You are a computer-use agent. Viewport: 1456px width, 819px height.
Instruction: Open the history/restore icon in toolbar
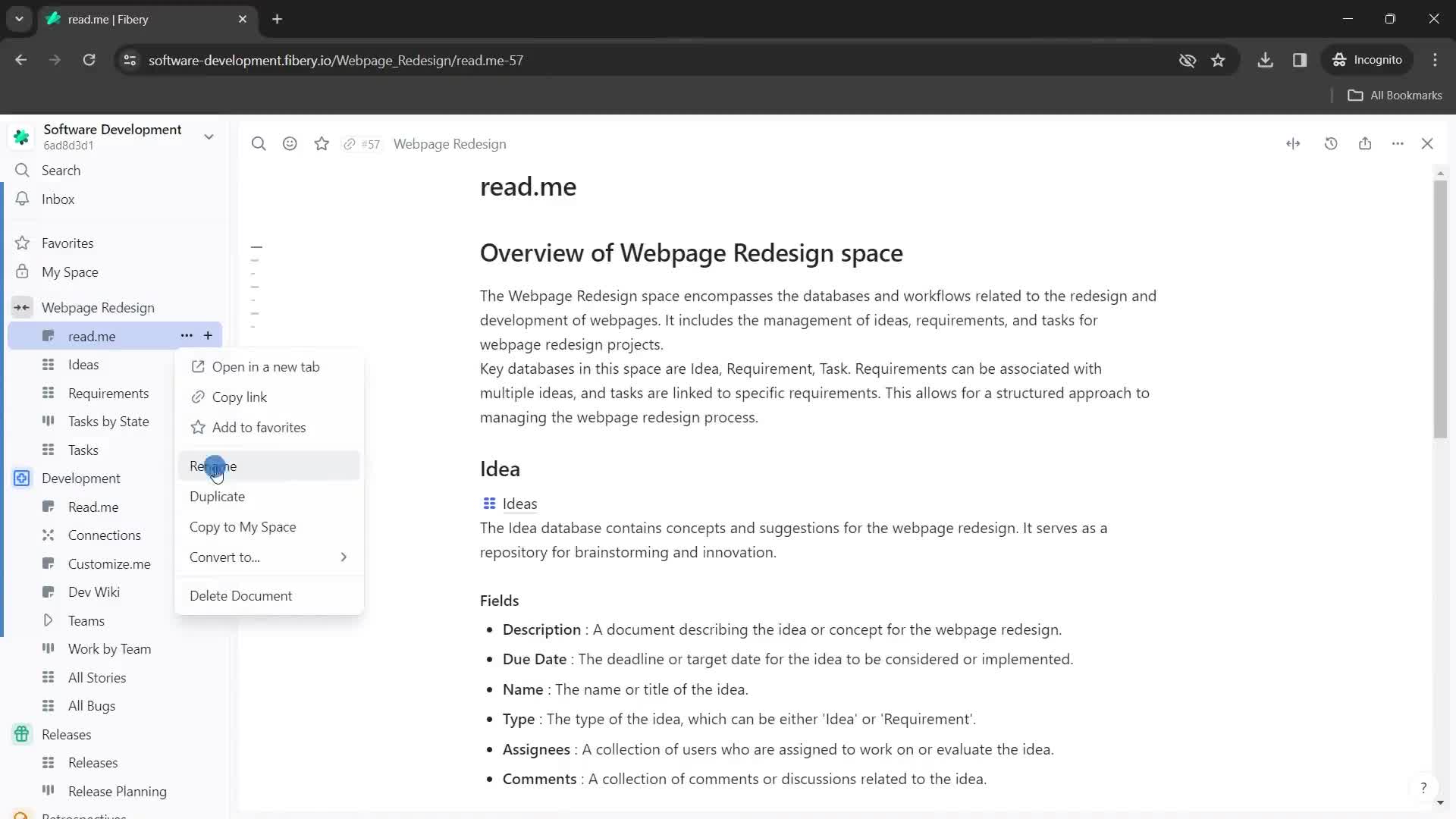point(1332,144)
